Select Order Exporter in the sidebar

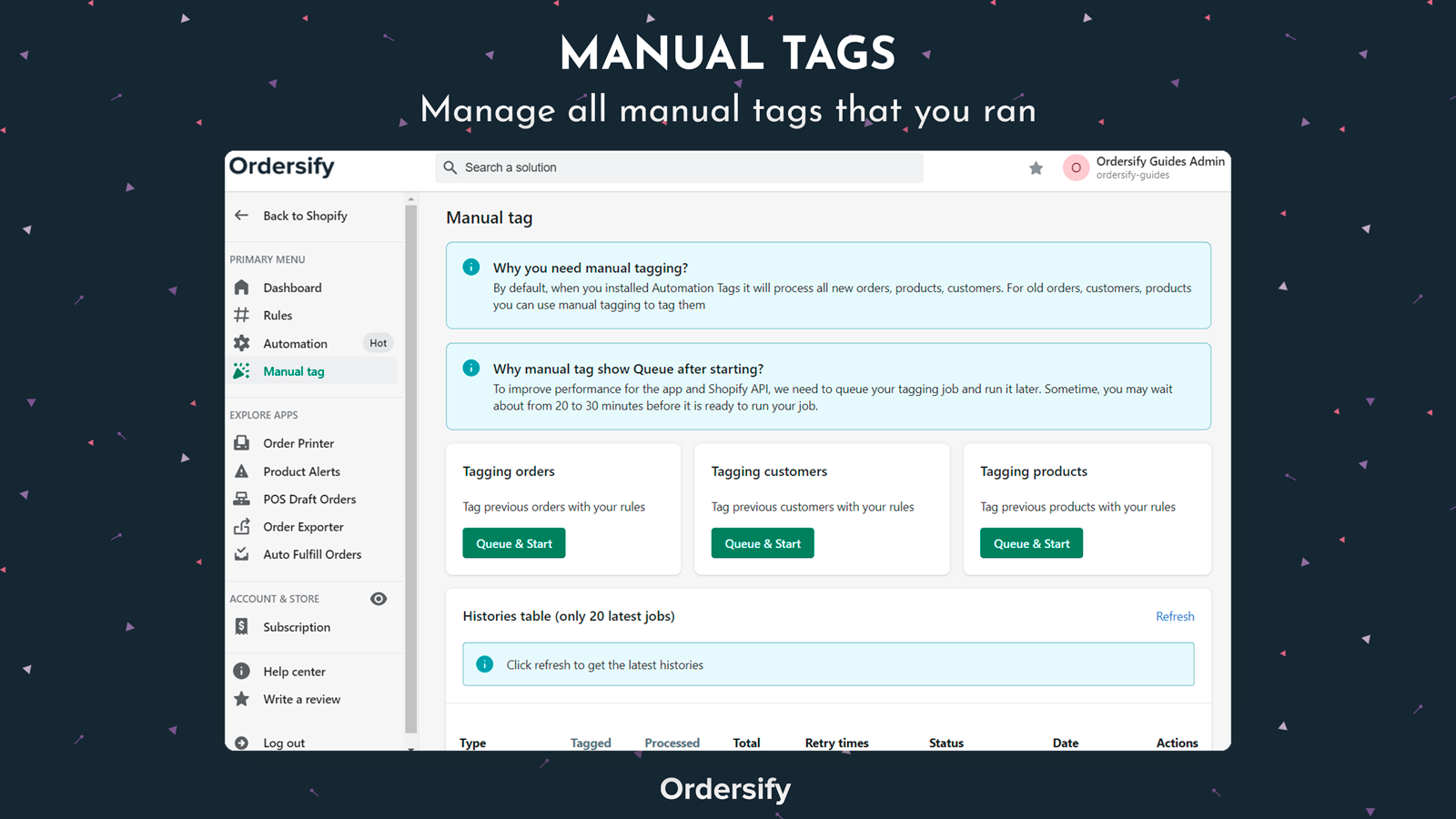(303, 526)
